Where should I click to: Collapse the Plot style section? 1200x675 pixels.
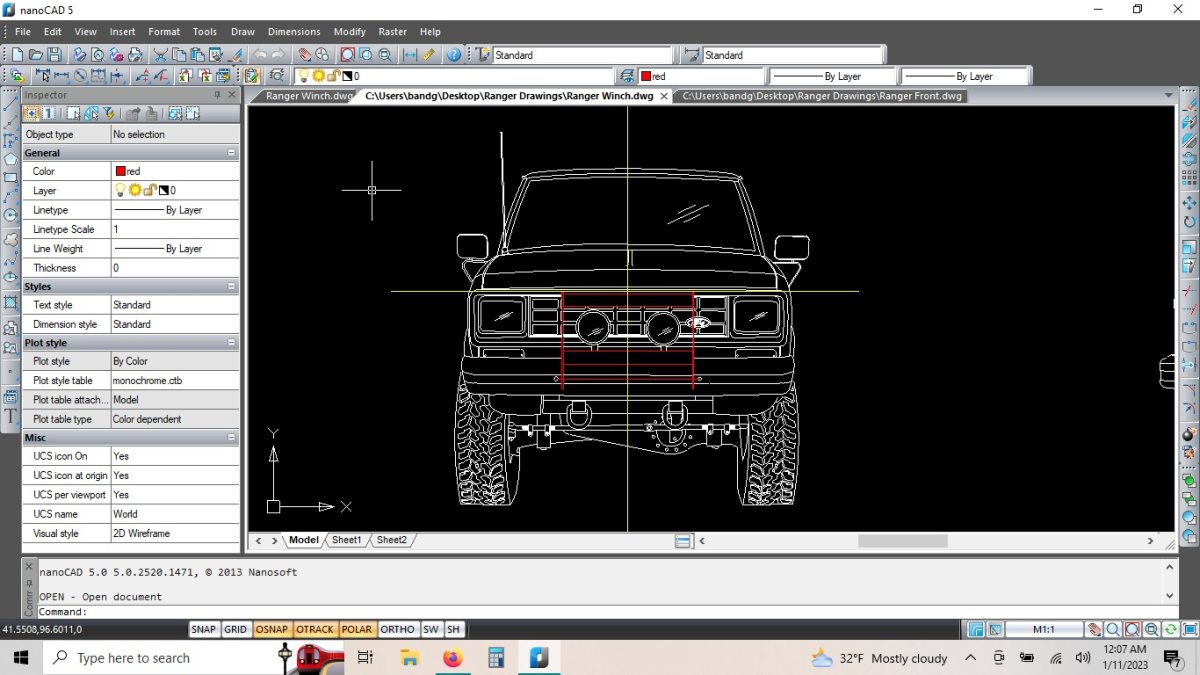coord(232,343)
